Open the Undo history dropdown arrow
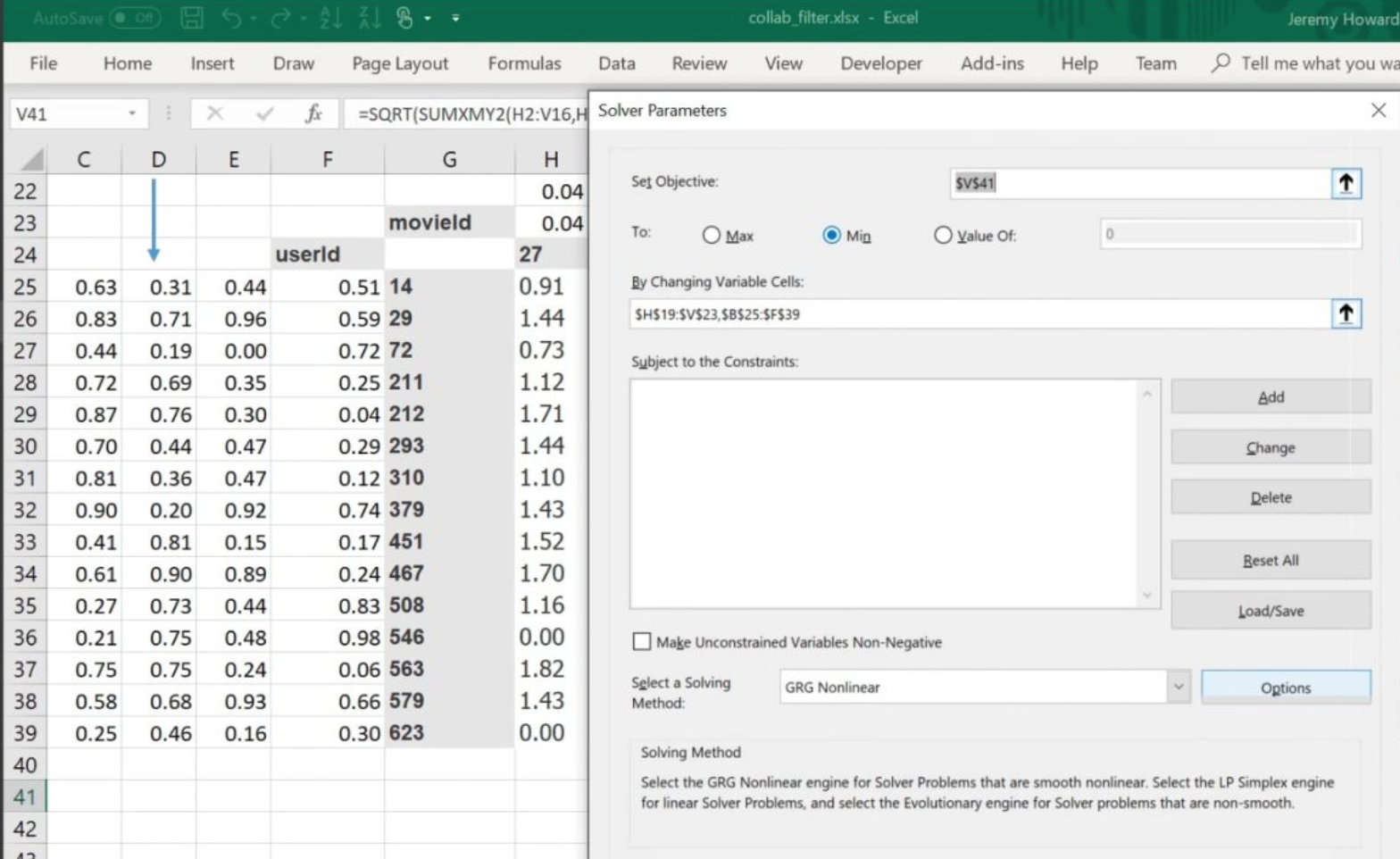1400x859 pixels. point(254,19)
